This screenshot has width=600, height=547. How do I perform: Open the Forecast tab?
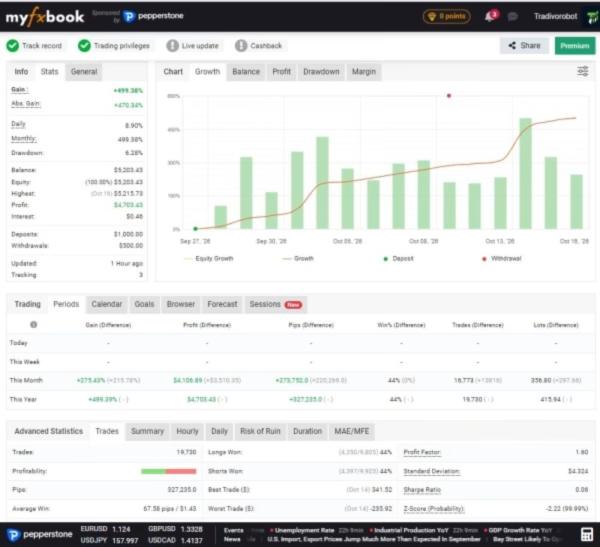pyautogui.click(x=222, y=304)
